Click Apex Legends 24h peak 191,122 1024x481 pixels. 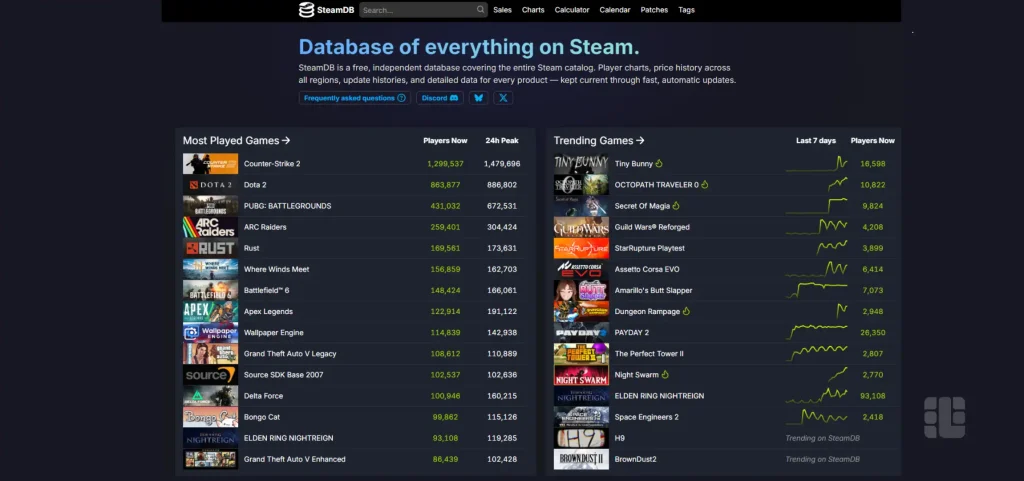point(502,311)
